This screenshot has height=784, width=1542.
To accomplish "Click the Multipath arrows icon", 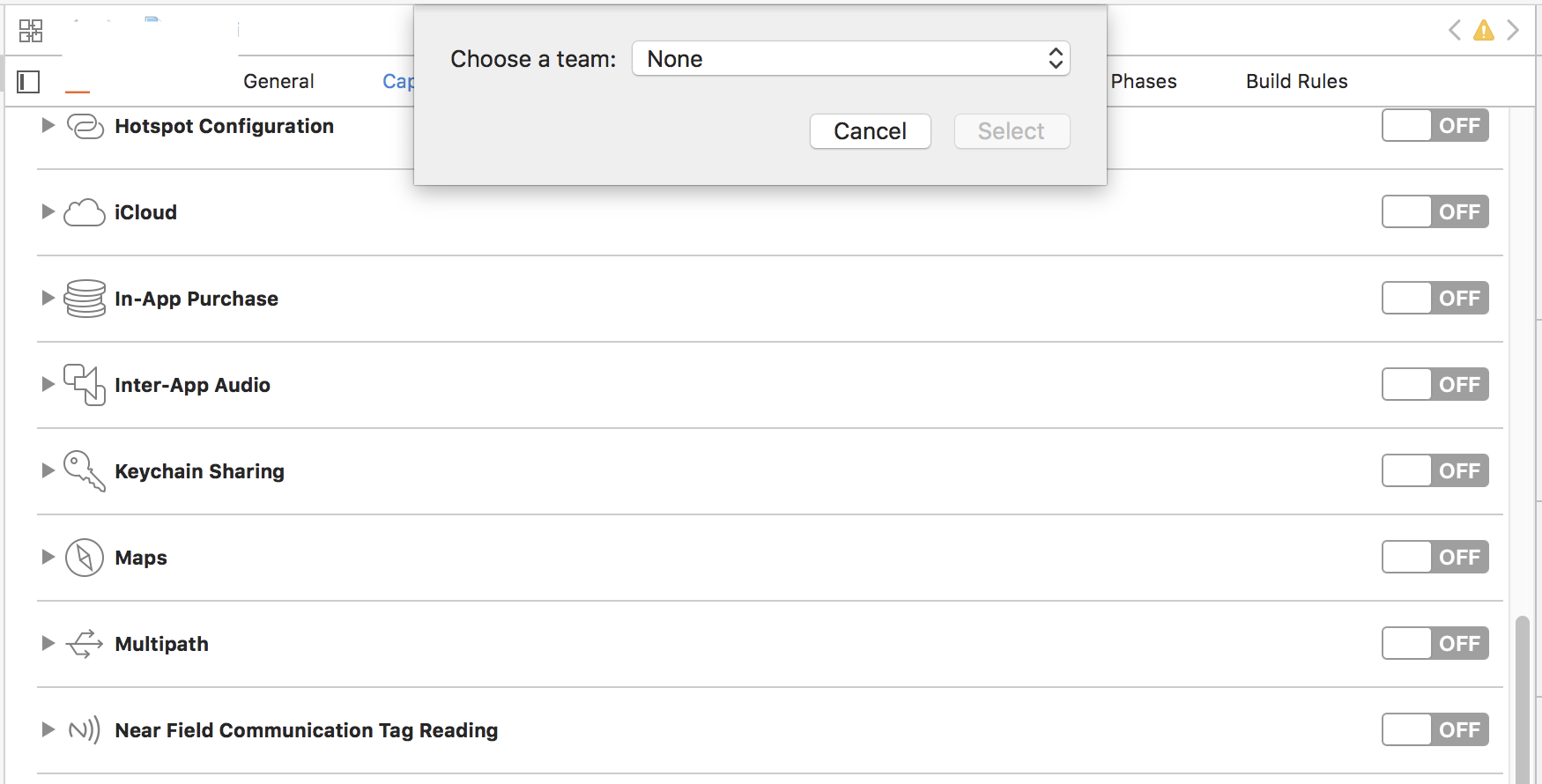I will pyautogui.click(x=85, y=644).
